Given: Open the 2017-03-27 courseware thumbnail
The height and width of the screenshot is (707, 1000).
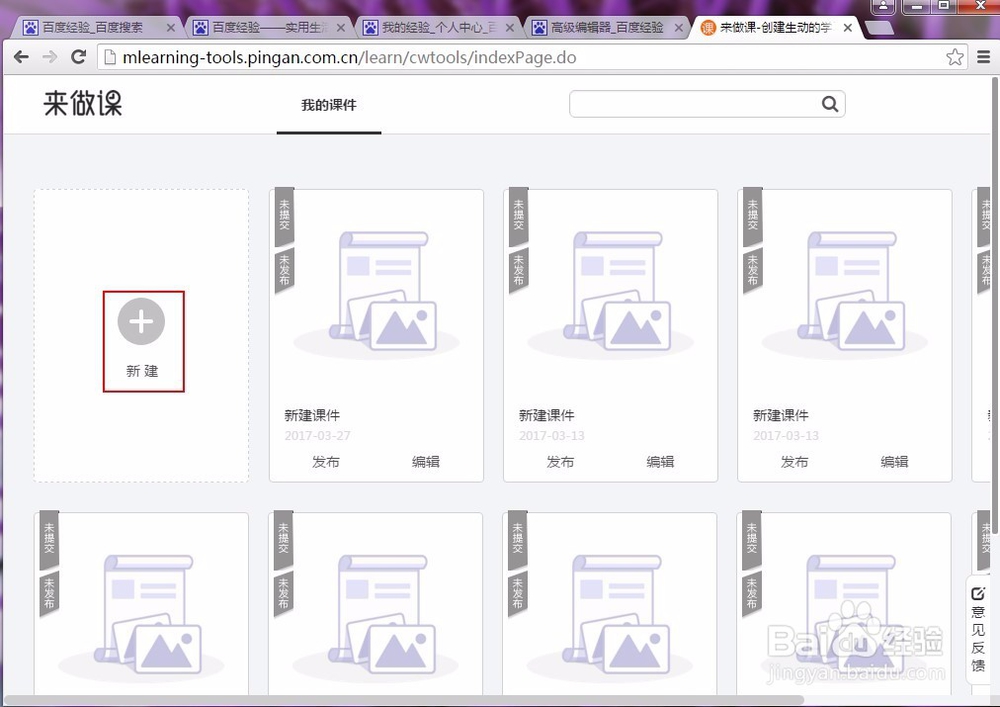Looking at the screenshot, I should point(377,293).
